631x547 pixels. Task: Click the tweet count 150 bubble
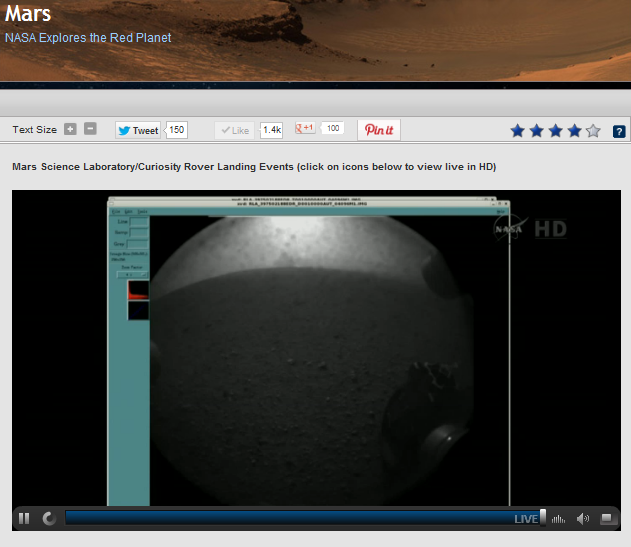tap(176, 130)
